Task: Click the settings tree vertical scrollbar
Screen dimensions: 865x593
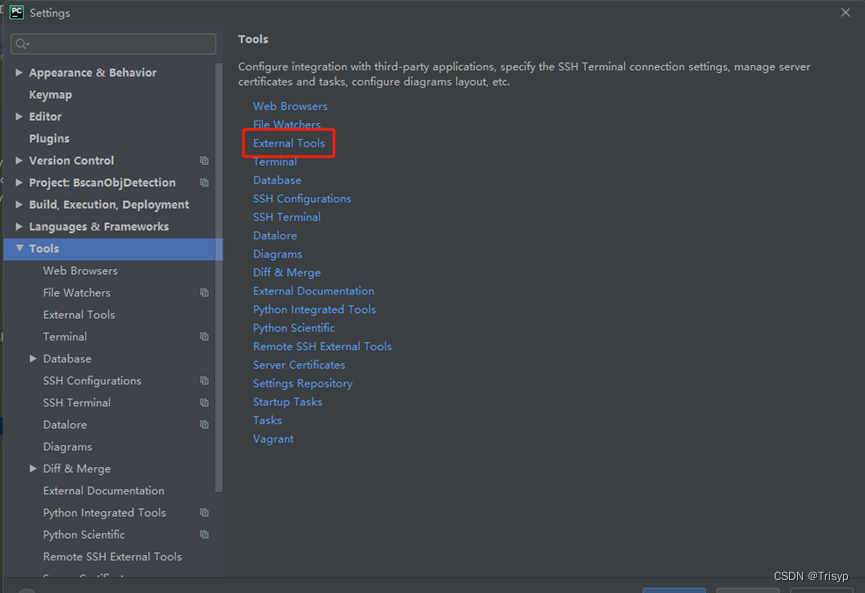Action: click(x=219, y=277)
